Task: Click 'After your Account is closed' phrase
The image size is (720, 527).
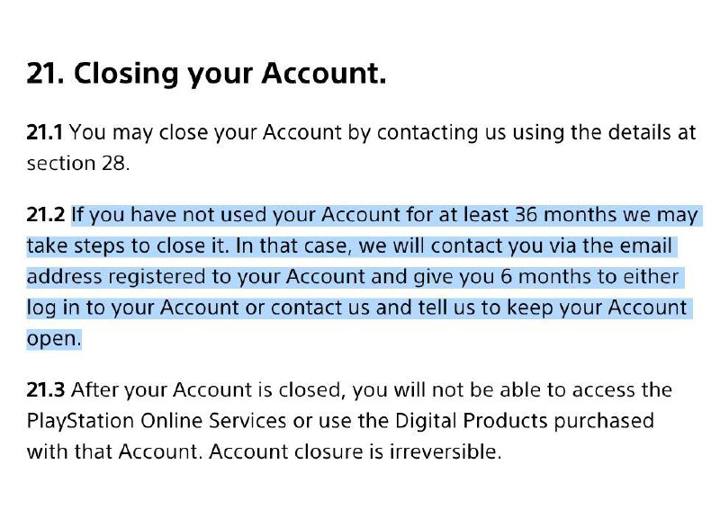Action: tap(207, 391)
